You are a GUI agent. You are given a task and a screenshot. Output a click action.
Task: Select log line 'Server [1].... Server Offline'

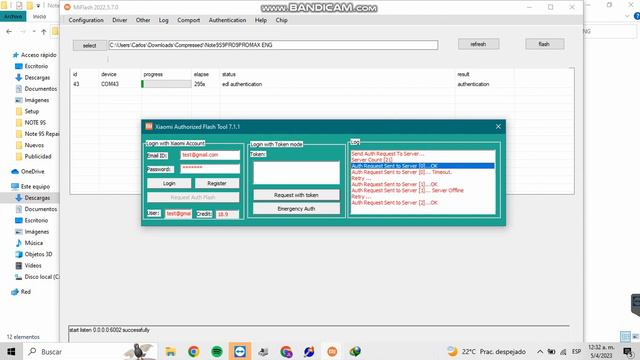pos(407,191)
